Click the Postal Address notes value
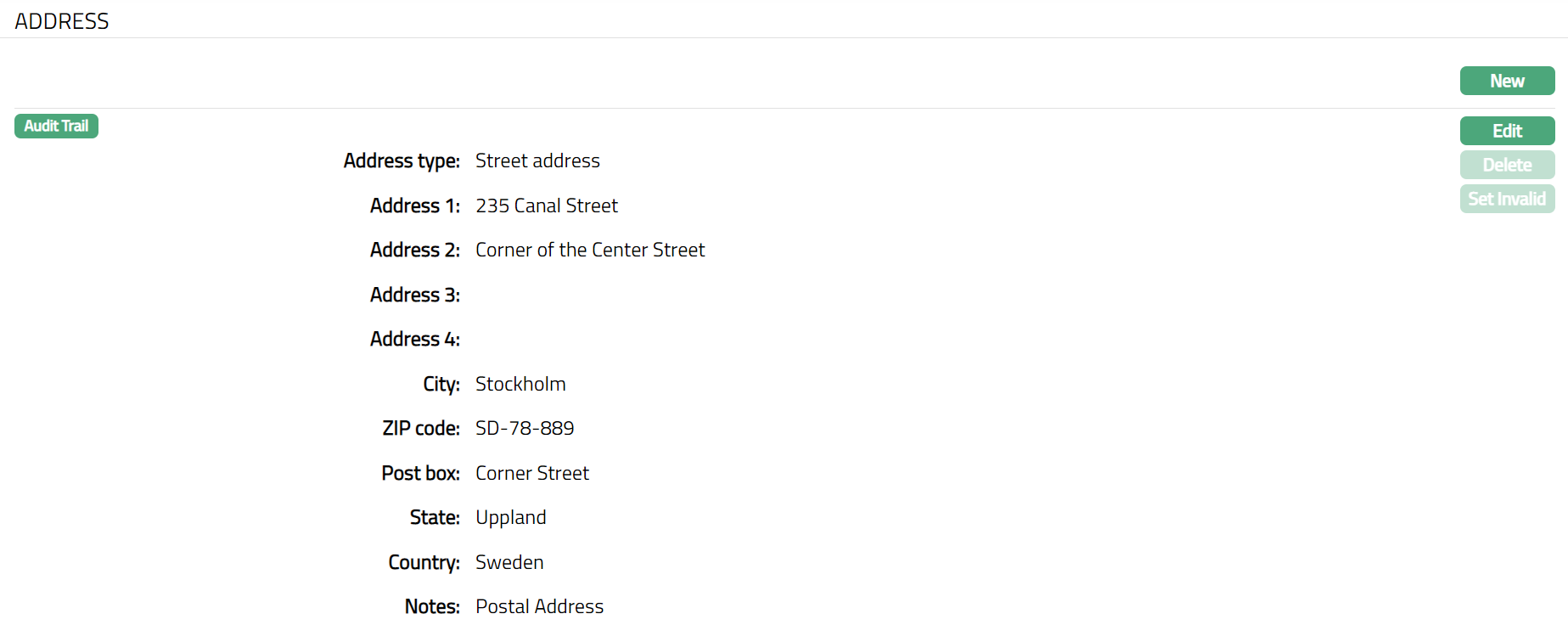The width and height of the screenshot is (1568, 625). coord(539,606)
